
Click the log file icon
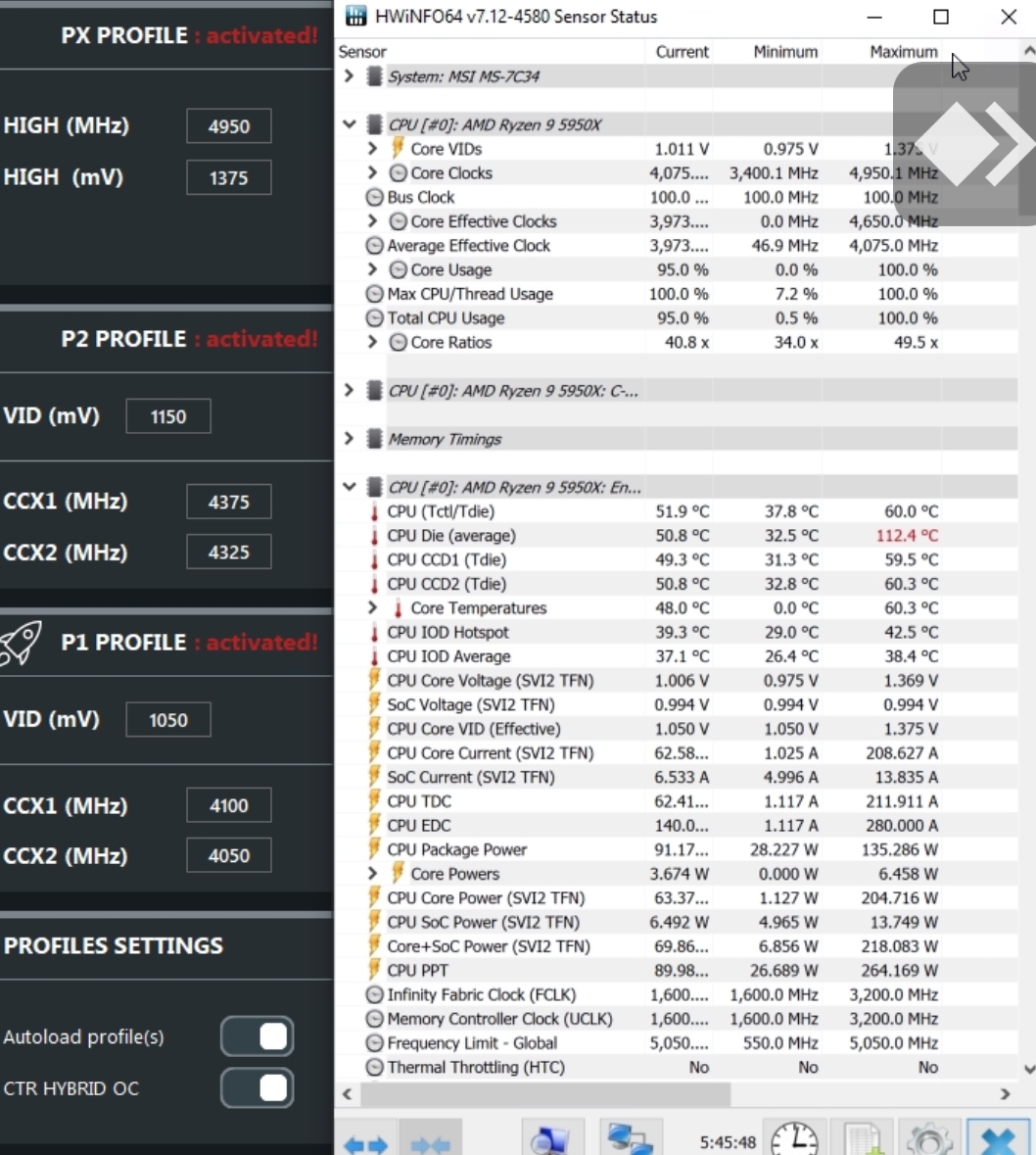point(863,1140)
